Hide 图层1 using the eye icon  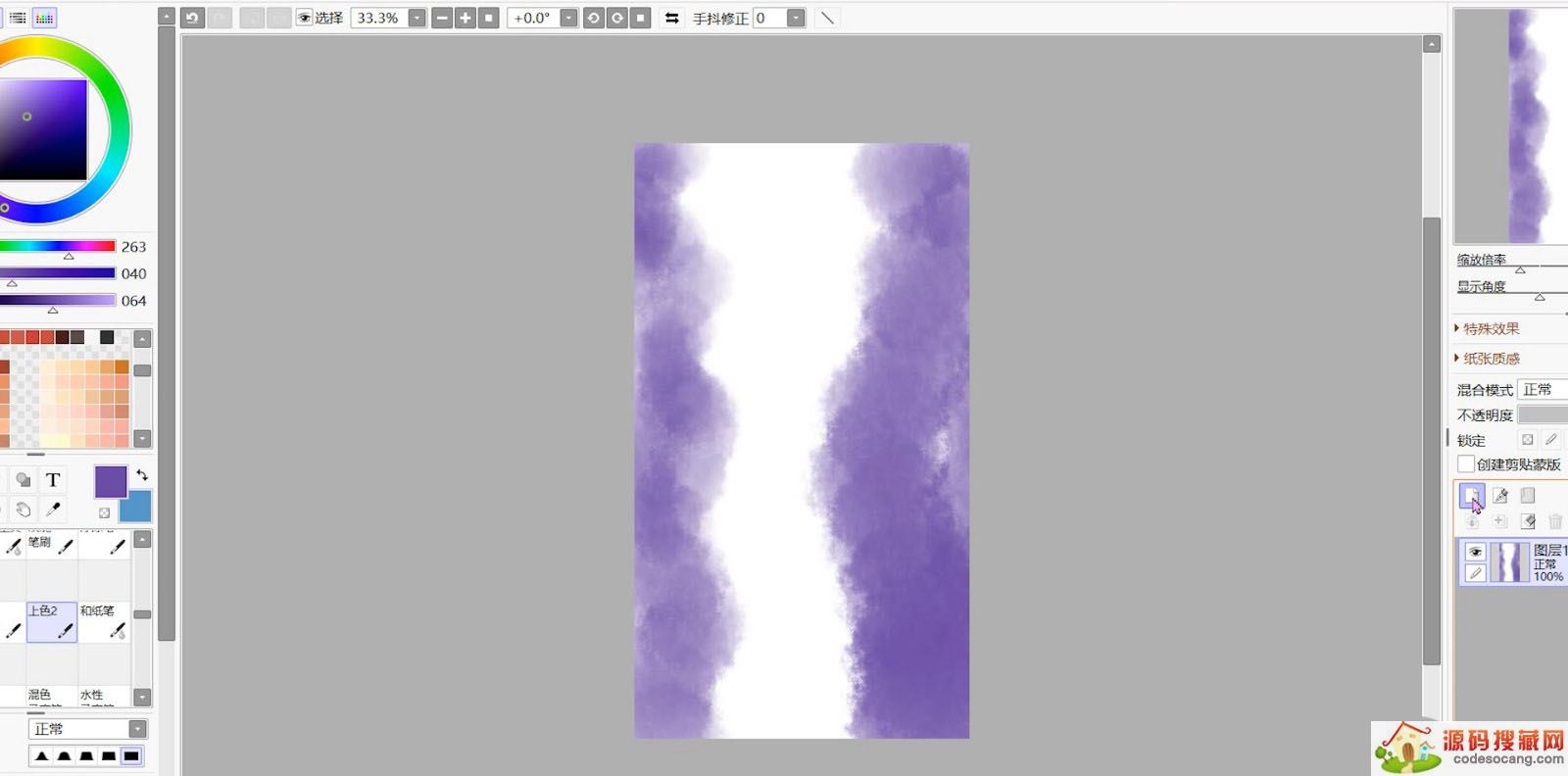(x=1475, y=552)
